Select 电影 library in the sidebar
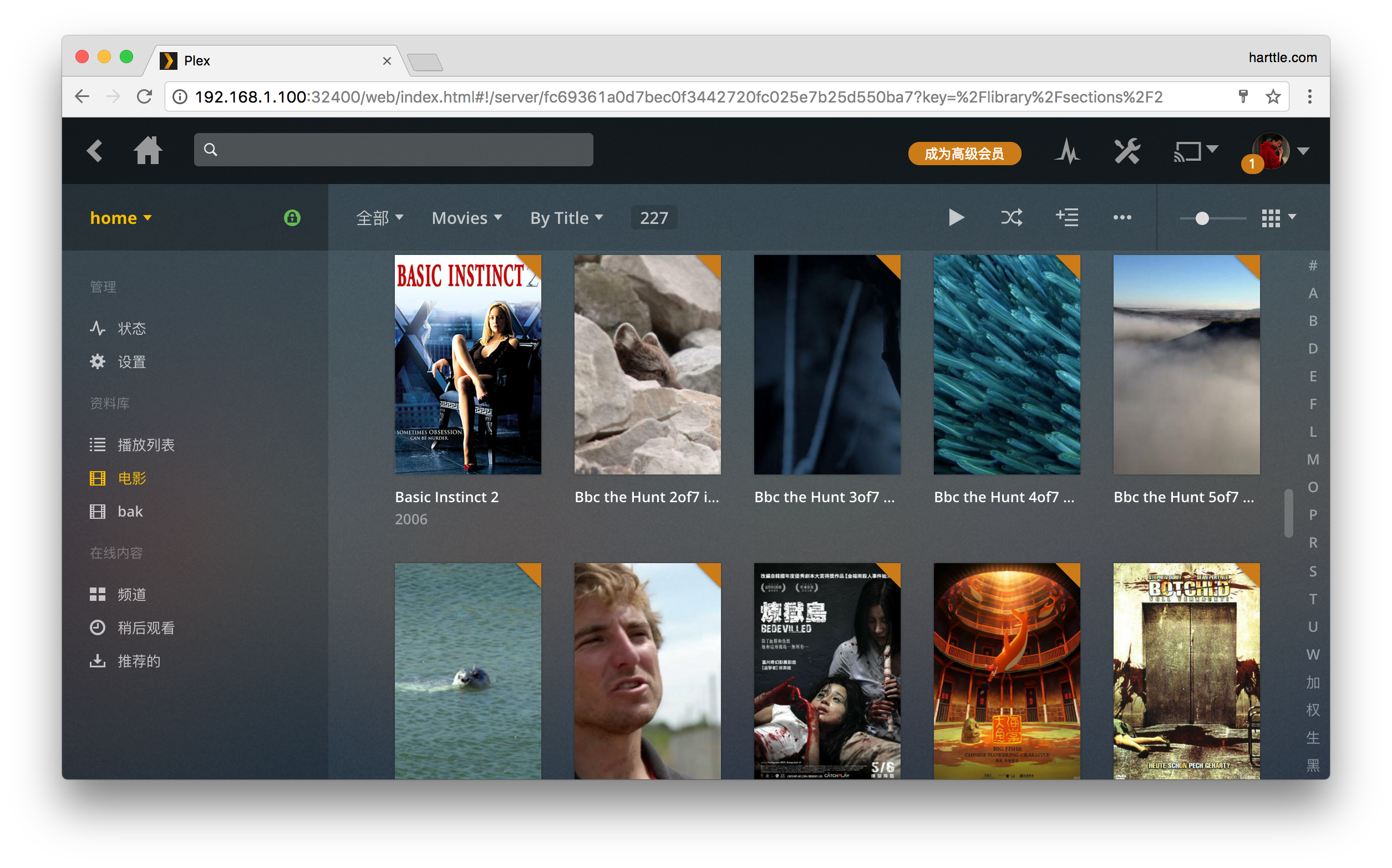Image resolution: width=1392 pixels, height=868 pixels. pos(131,478)
